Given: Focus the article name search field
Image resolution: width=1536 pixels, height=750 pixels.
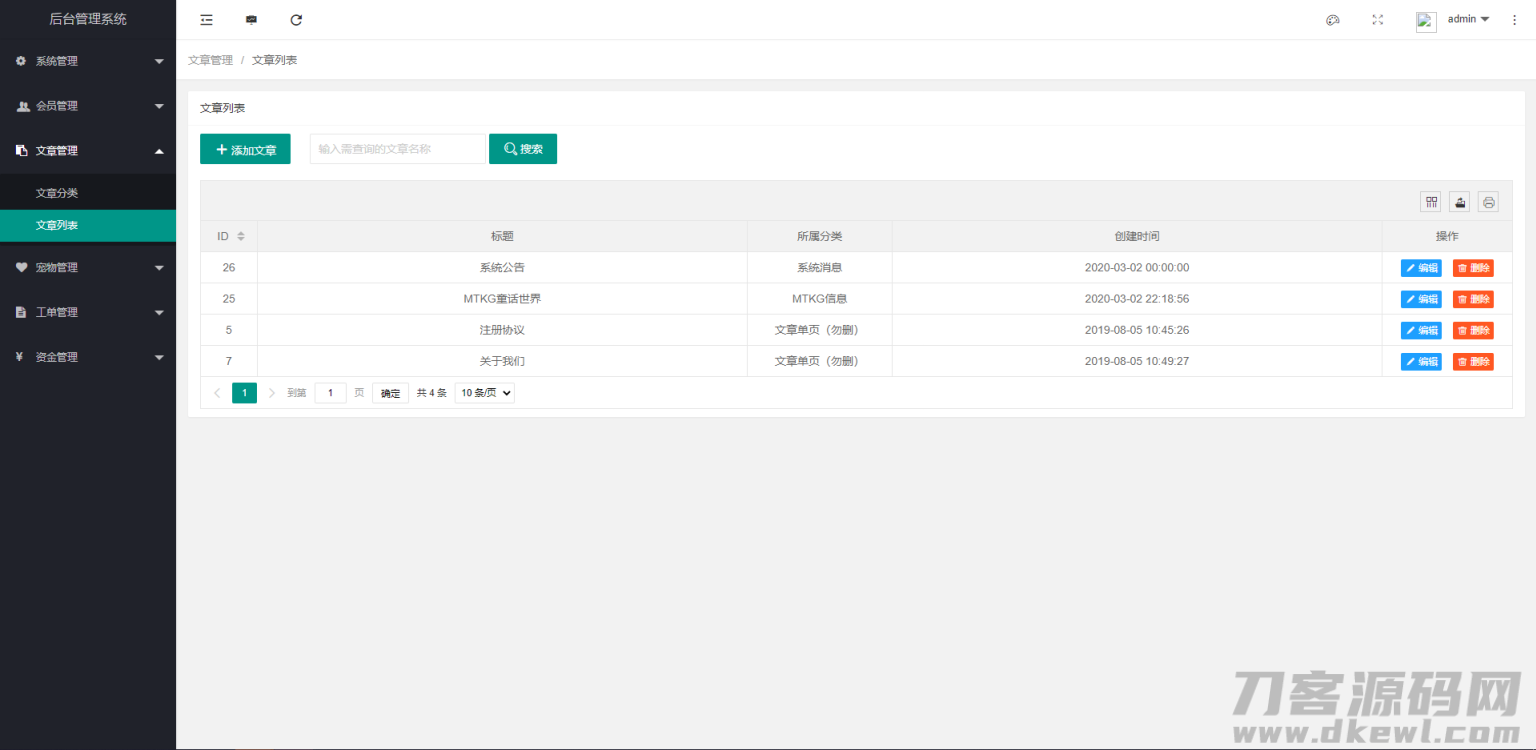Looking at the screenshot, I should (397, 149).
